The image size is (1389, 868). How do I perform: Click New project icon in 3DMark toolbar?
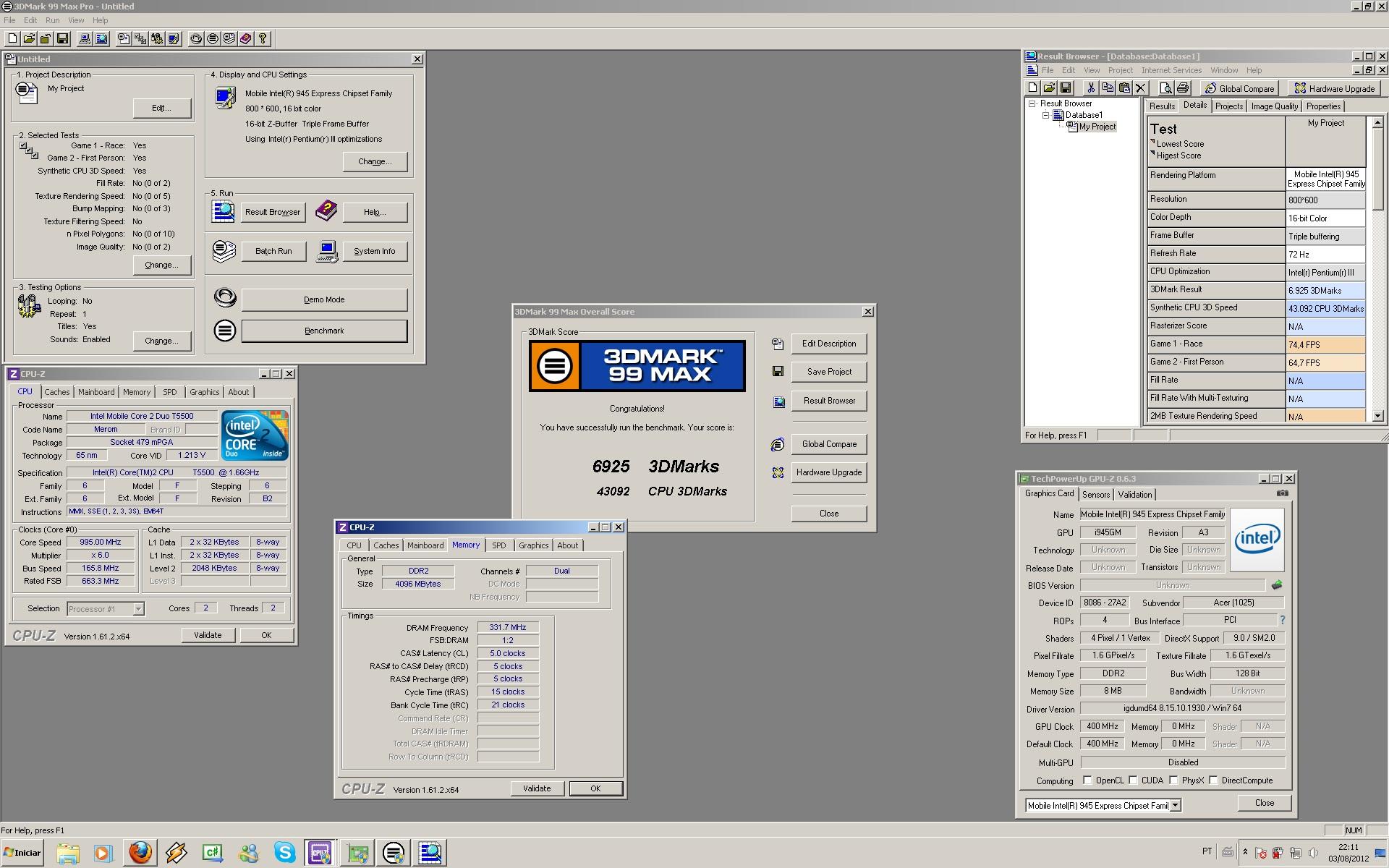pyautogui.click(x=12, y=39)
